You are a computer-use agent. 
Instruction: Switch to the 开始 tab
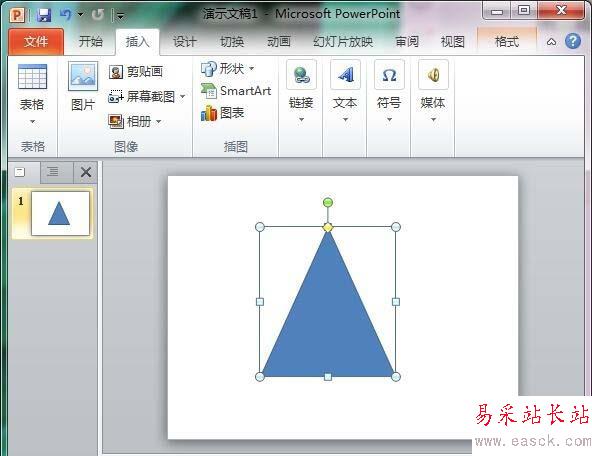click(x=91, y=41)
